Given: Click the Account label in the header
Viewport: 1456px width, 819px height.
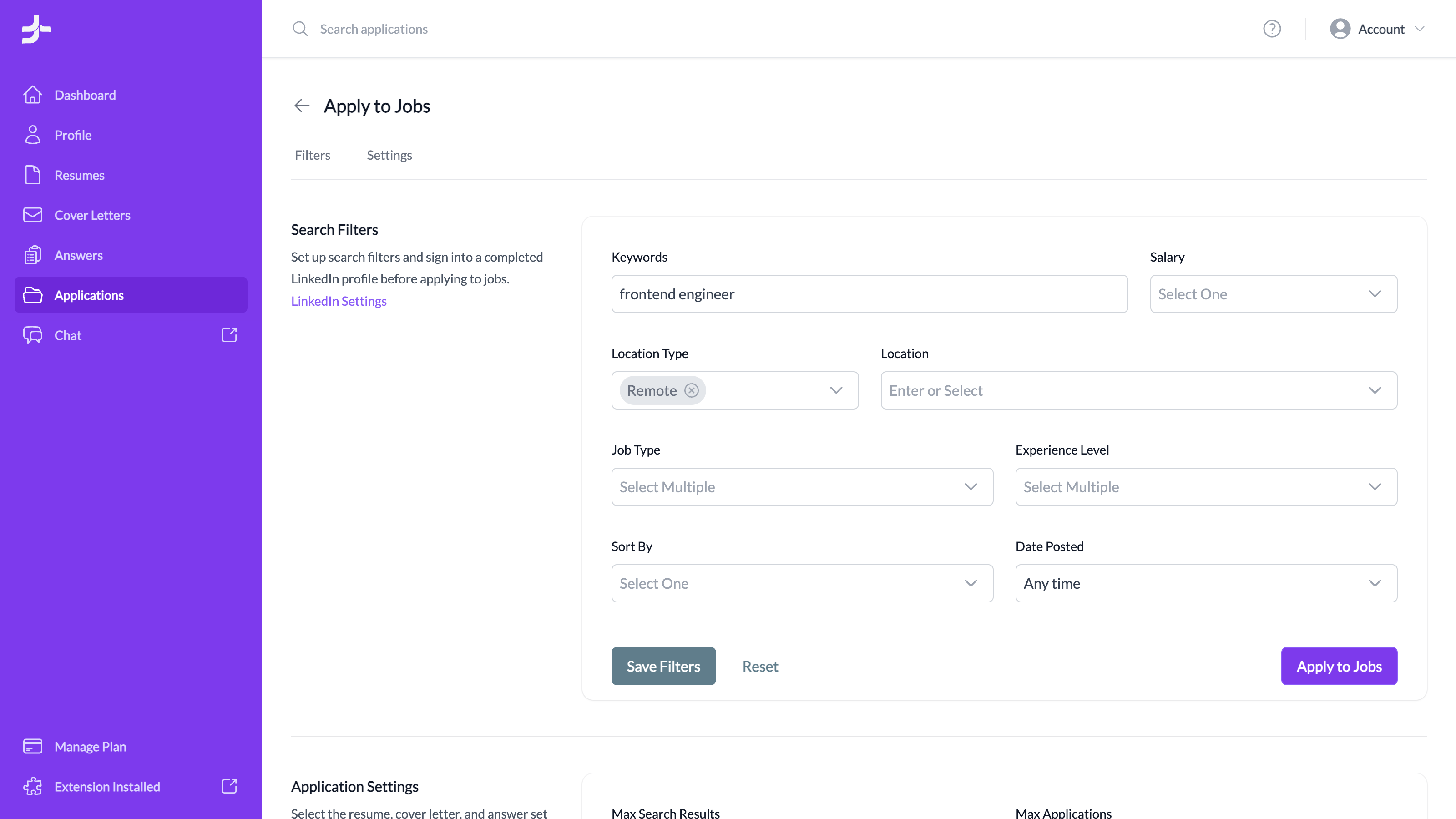Looking at the screenshot, I should [x=1381, y=29].
